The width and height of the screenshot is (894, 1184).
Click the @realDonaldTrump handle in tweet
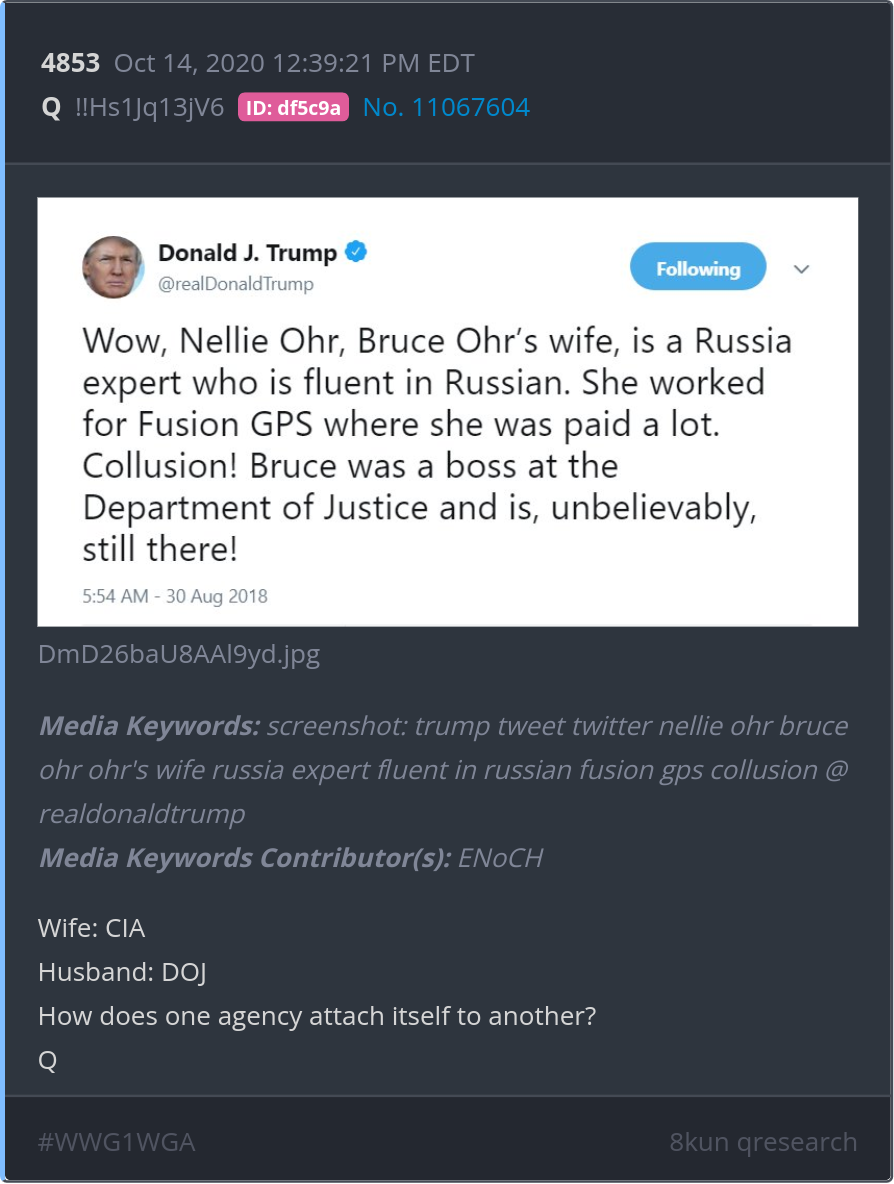click(236, 284)
